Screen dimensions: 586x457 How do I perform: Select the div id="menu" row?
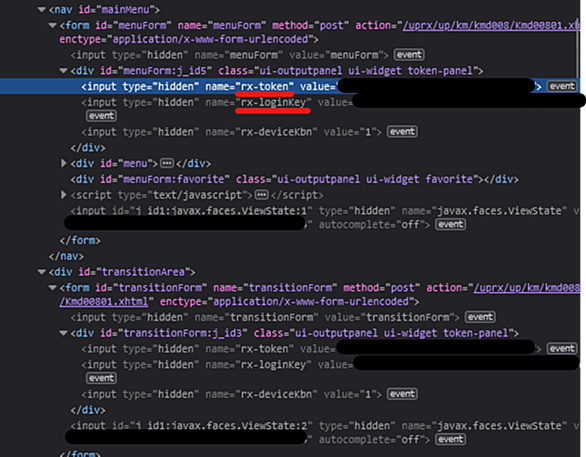click(x=141, y=163)
